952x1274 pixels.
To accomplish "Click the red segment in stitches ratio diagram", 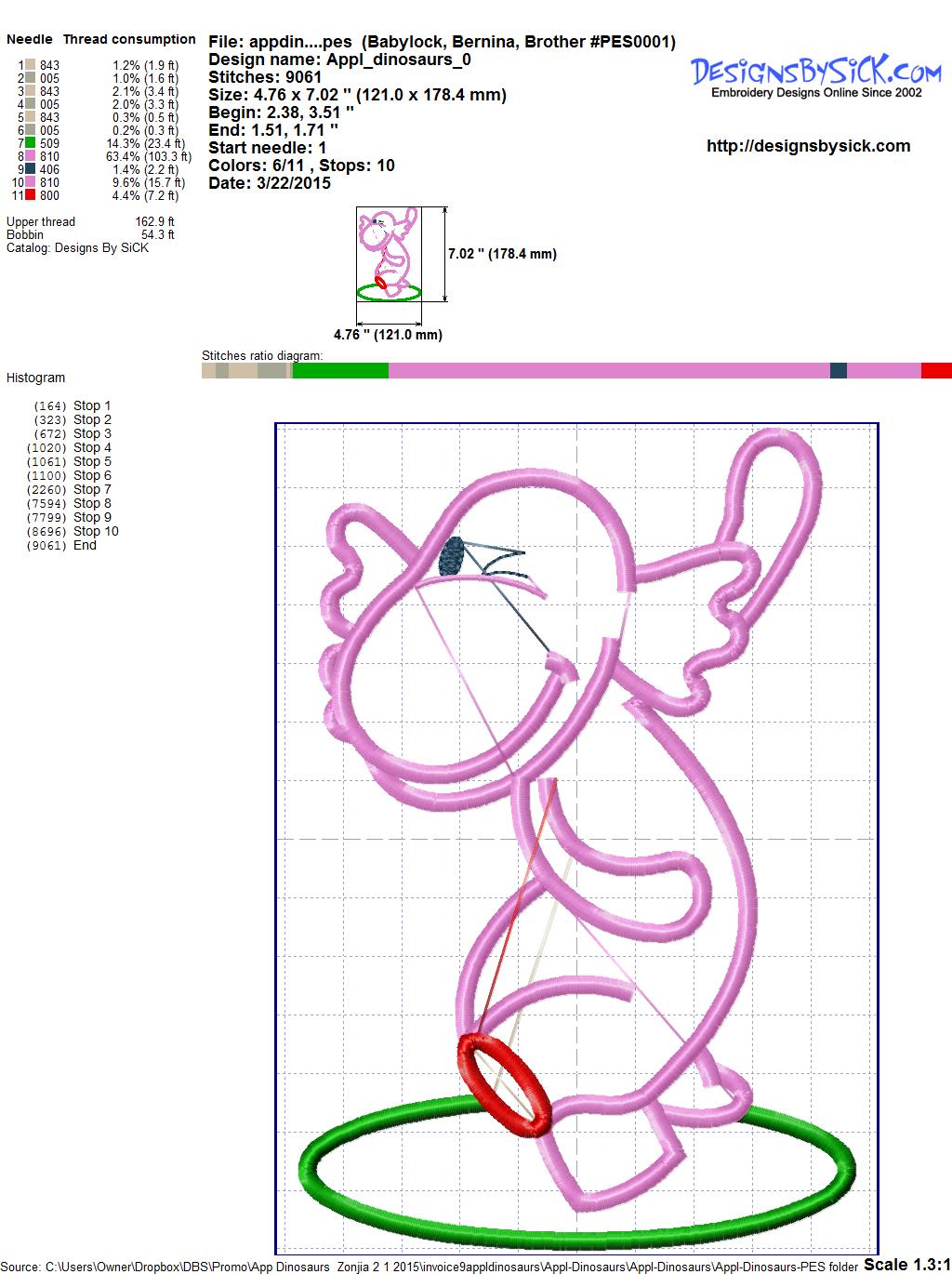I will click(x=935, y=370).
